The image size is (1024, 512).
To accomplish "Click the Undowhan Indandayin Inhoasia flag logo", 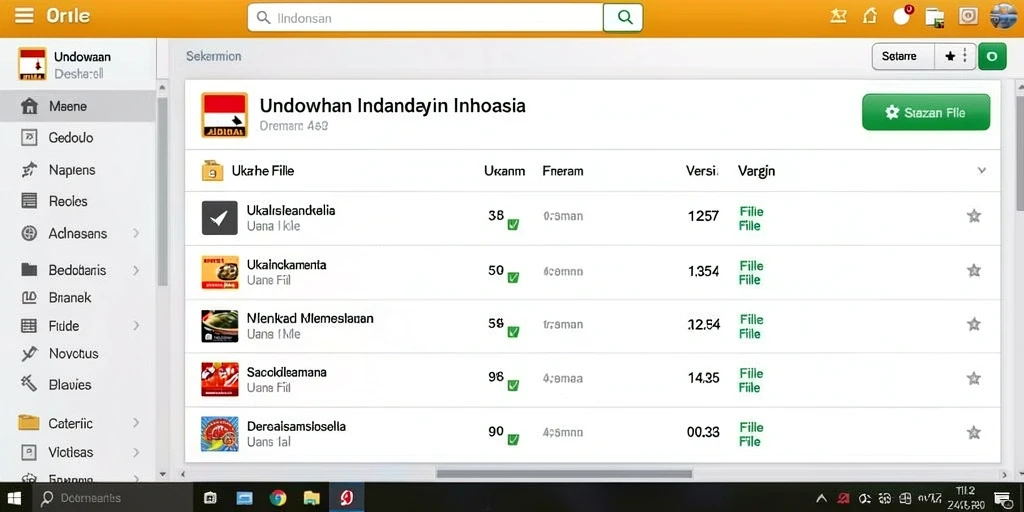I will (225, 115).
